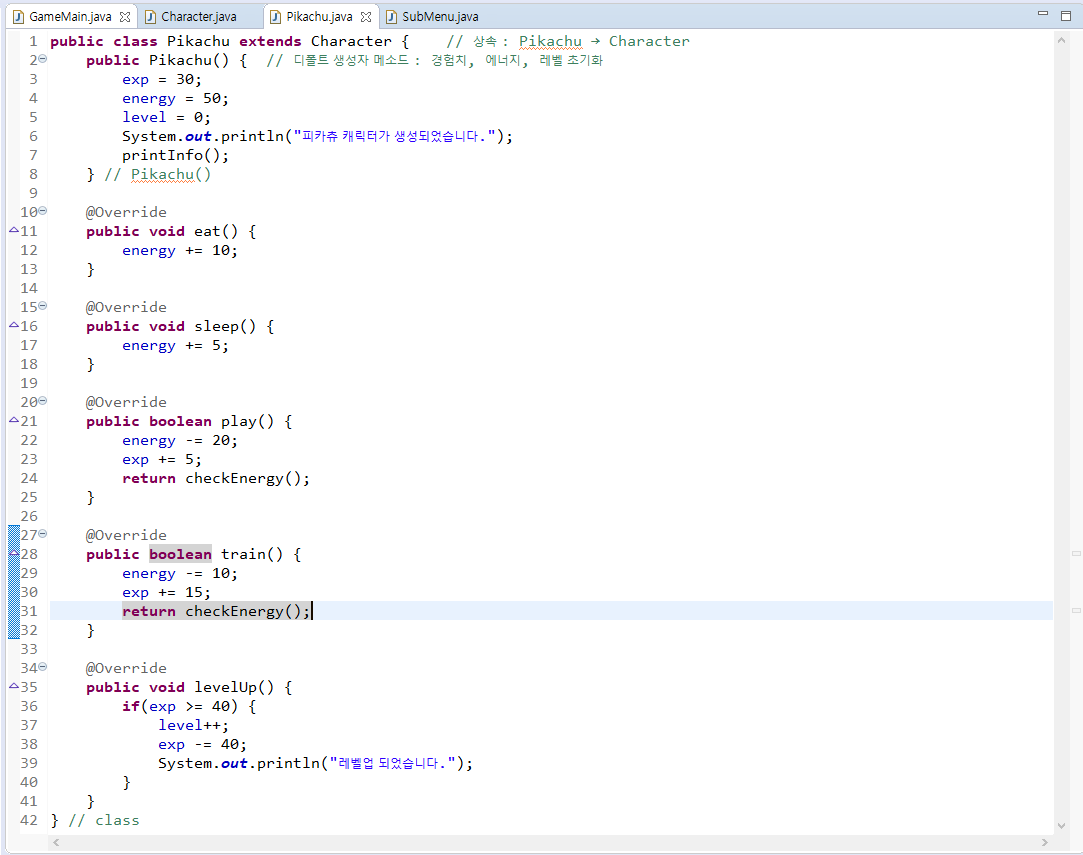The width and height of the screenshot is (1083, 855).
Task: Click the '@Override' annotation on line 10
Action: (x=126, y=212)
